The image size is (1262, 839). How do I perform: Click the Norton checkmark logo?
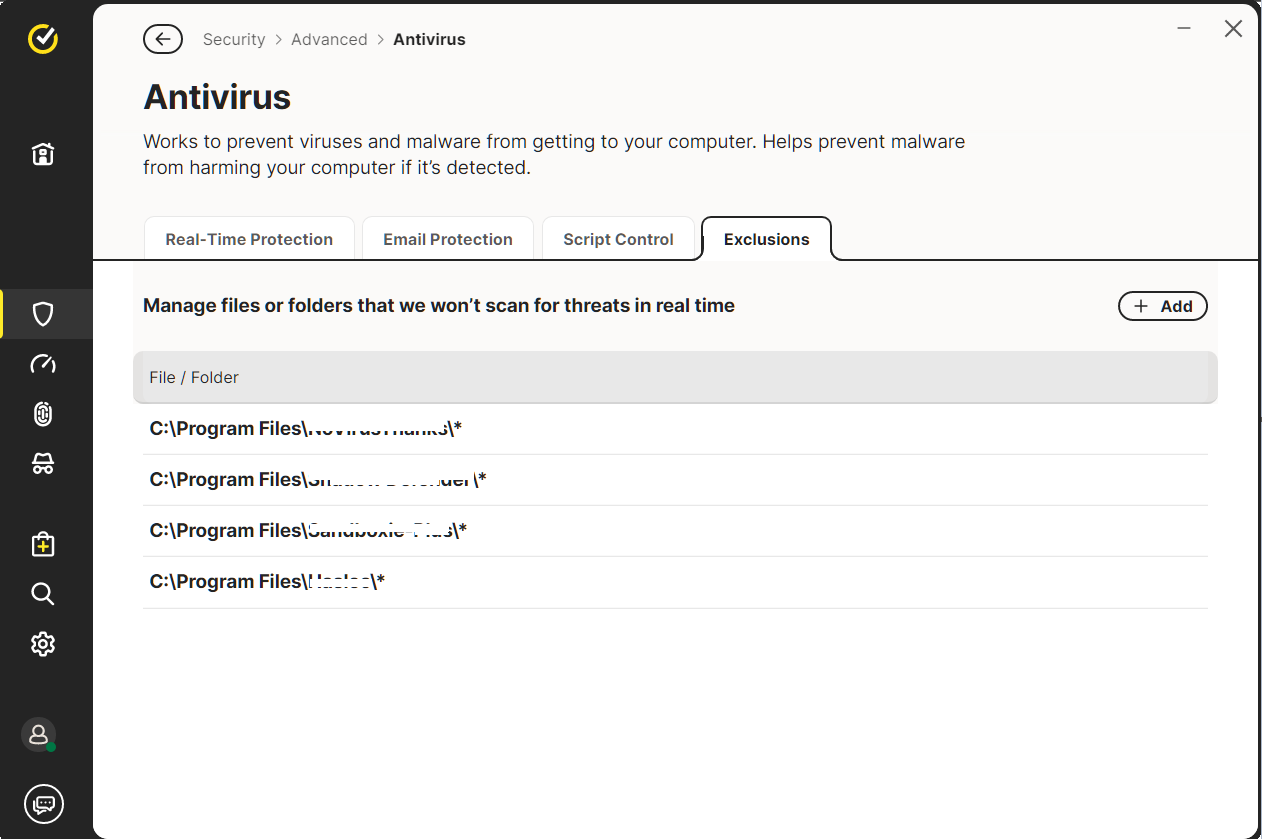click(x=43, y=39)
